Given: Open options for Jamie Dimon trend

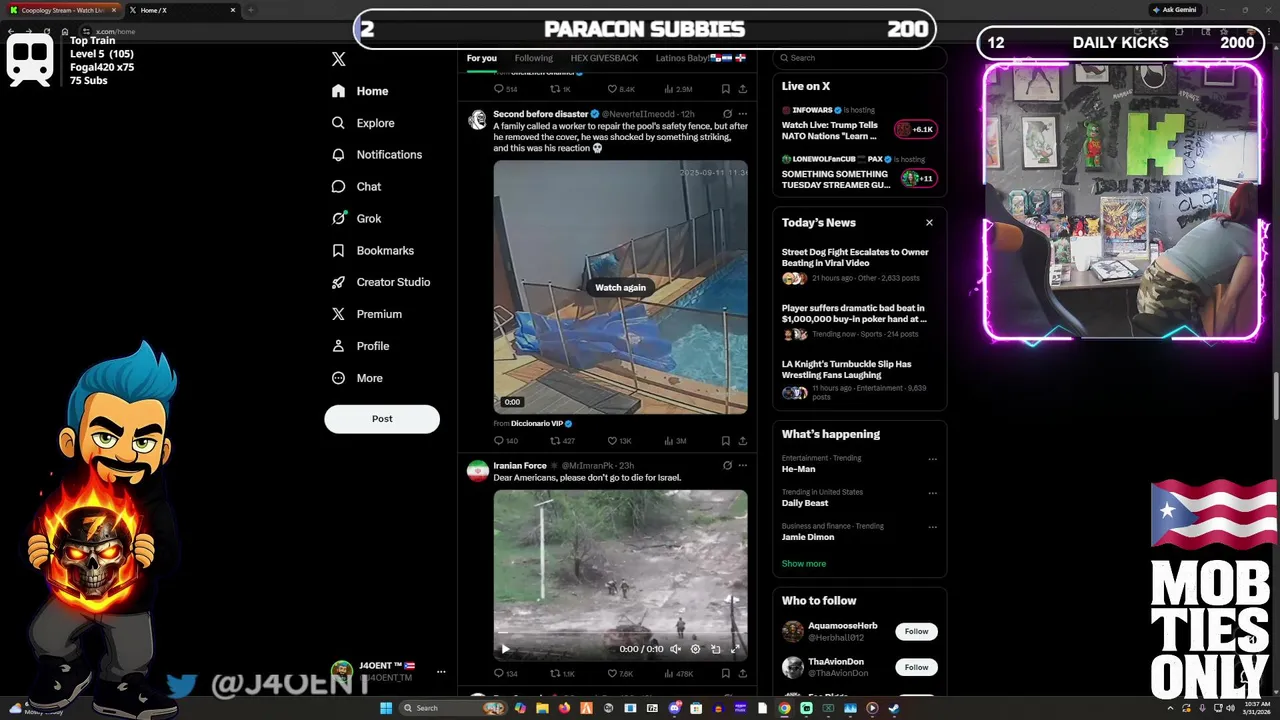Looking at the screenshot, I should (932, 527).
